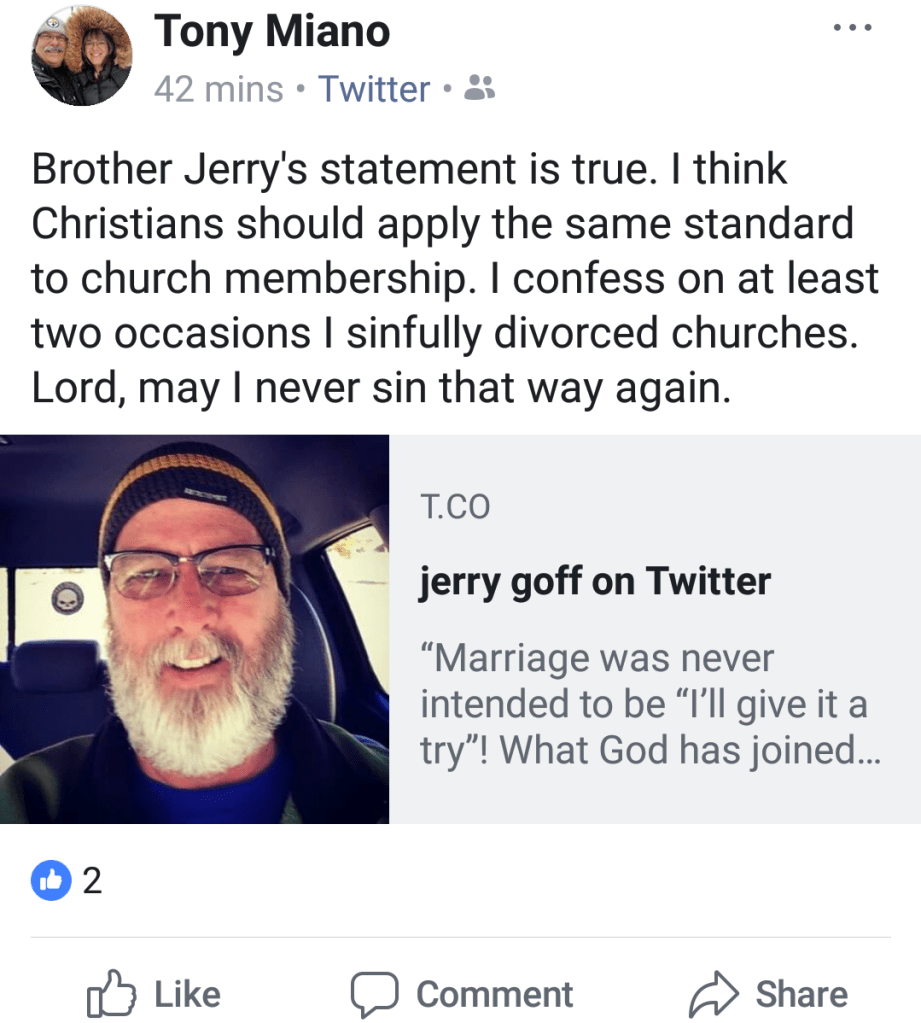
Task: View the reaction count of 2
Action: 92,881
